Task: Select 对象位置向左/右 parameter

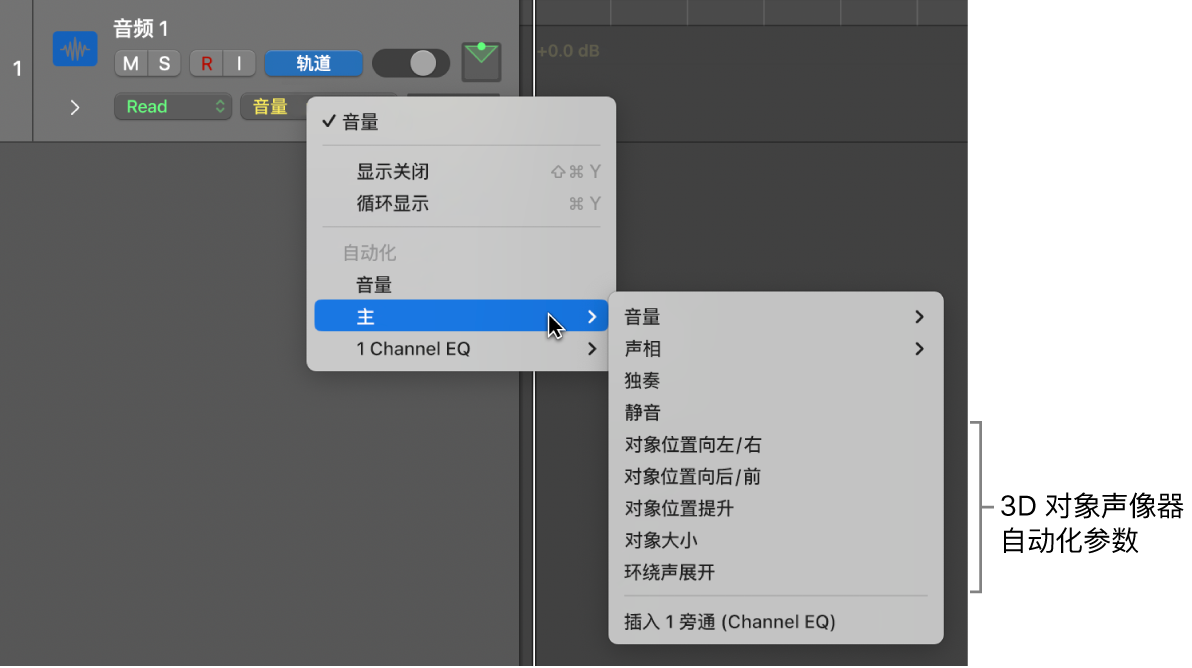Action: tap(693, 445)
